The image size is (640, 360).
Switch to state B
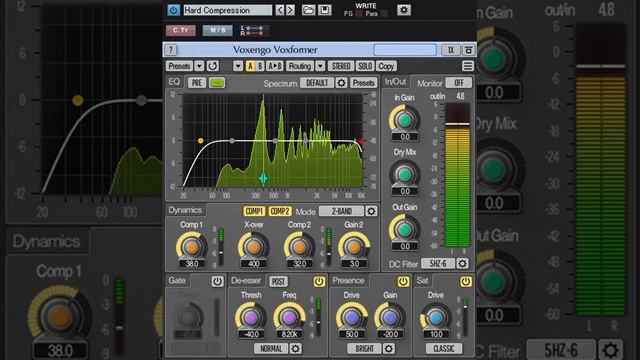pyautogui.click(x=260, y=66)
